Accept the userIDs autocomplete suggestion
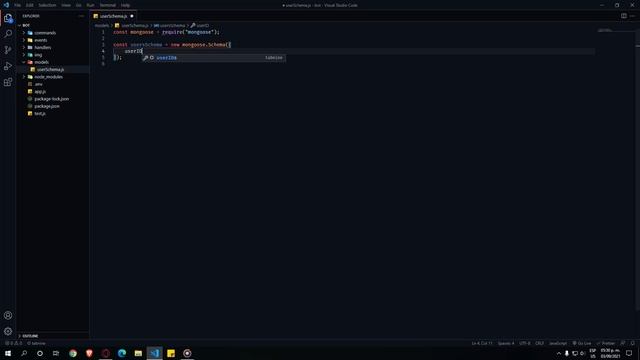Image resolution: width=640 pixels, height=360 pixels. [213, 58]
